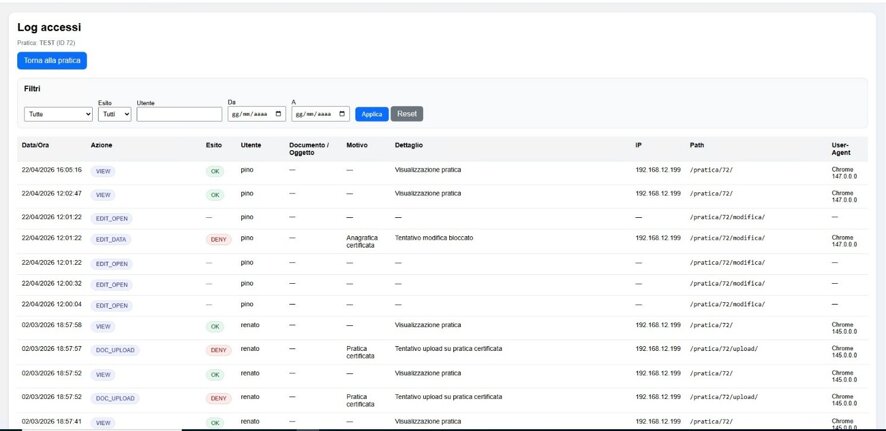Click DENY badge in EDIT_DATA row
This screenshot has height=431, width=886.
(218, 240)
